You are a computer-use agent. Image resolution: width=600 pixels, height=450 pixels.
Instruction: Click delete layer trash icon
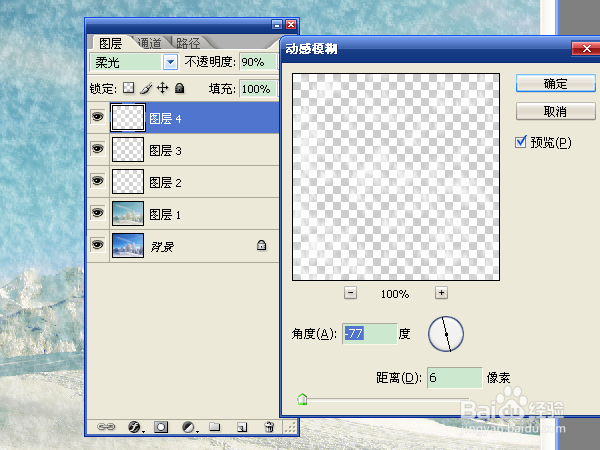click(x=269, y=427)
